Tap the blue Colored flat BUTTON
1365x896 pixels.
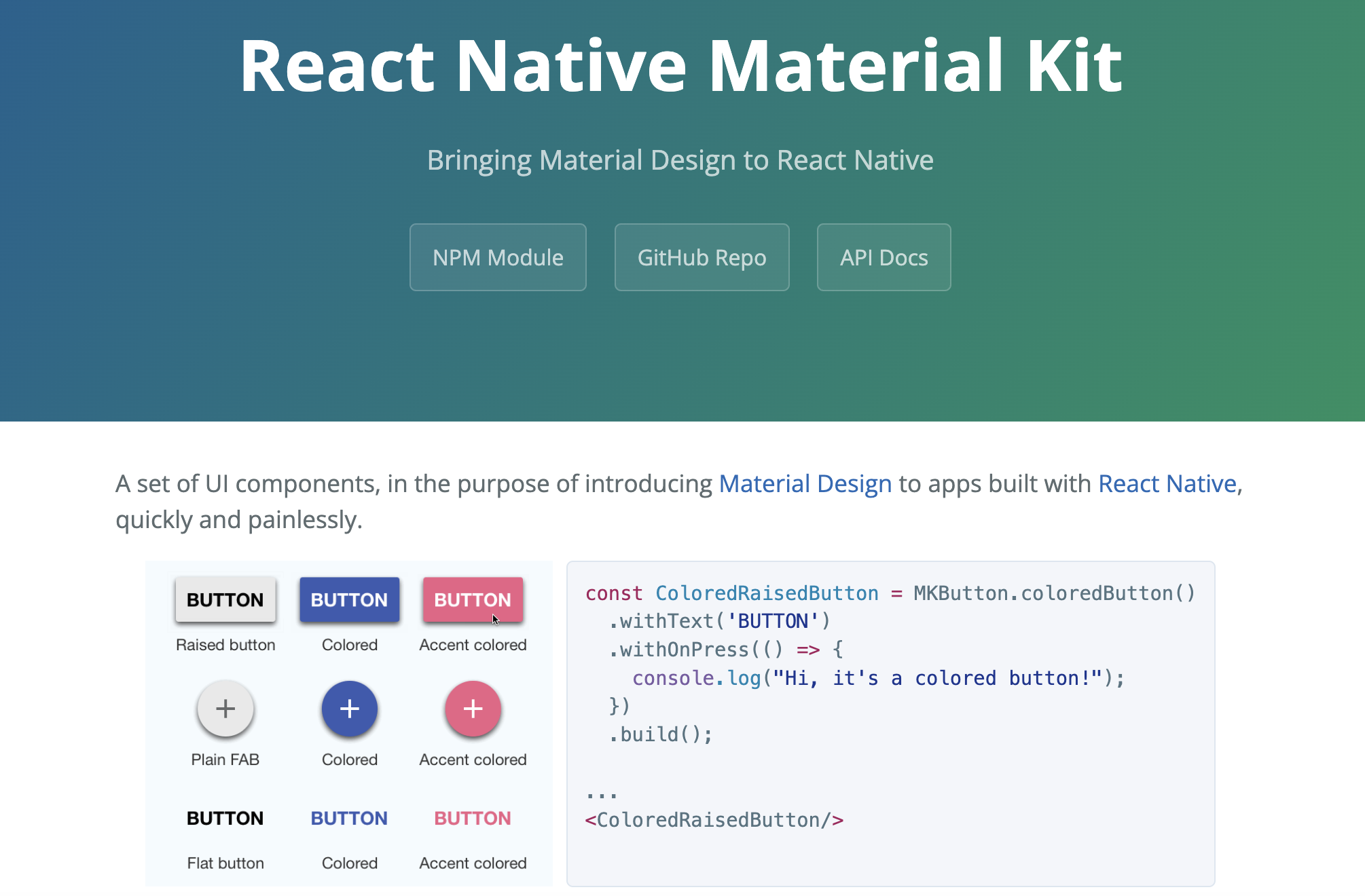click(349, 818)
